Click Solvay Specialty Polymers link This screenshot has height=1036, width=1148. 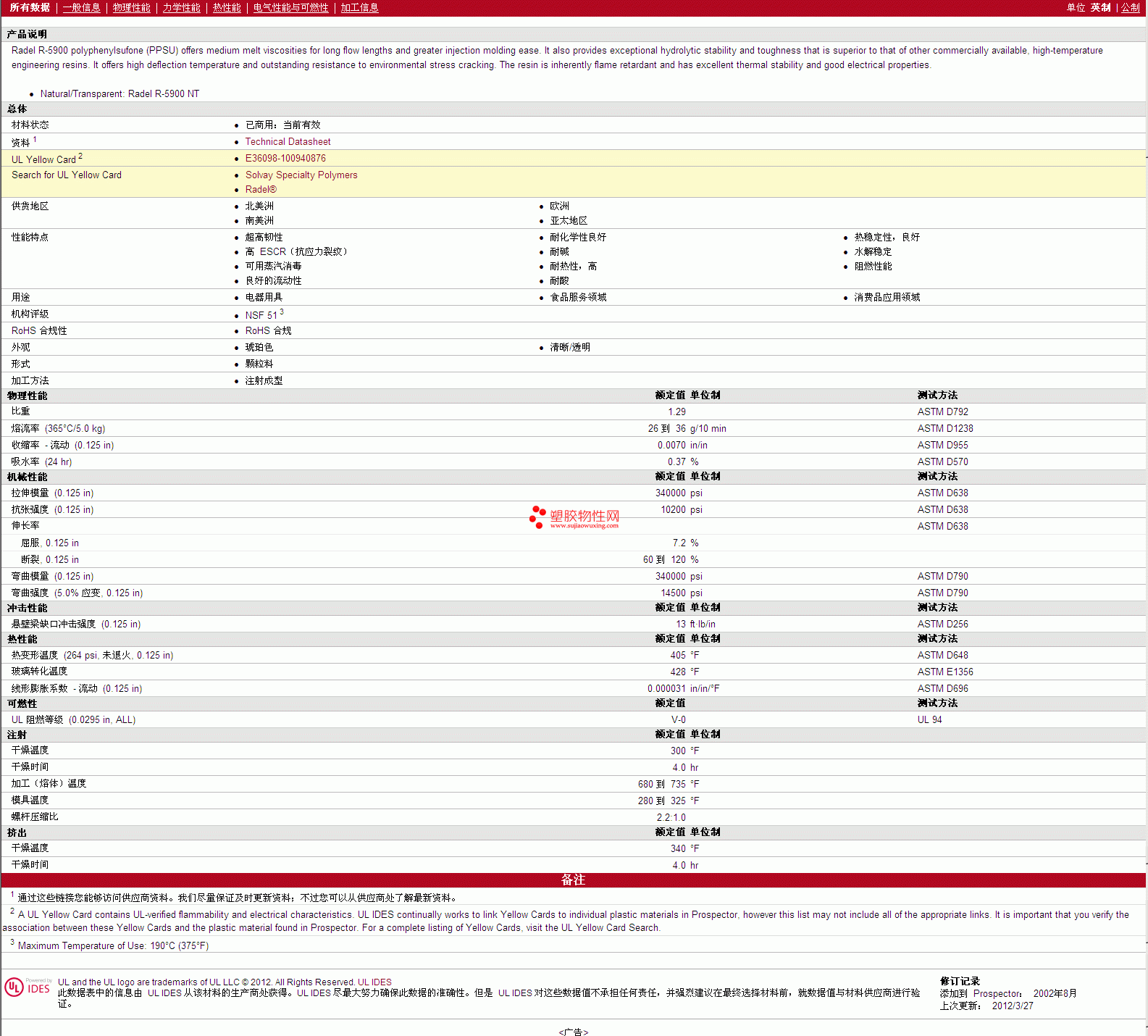tap(301, 175)
